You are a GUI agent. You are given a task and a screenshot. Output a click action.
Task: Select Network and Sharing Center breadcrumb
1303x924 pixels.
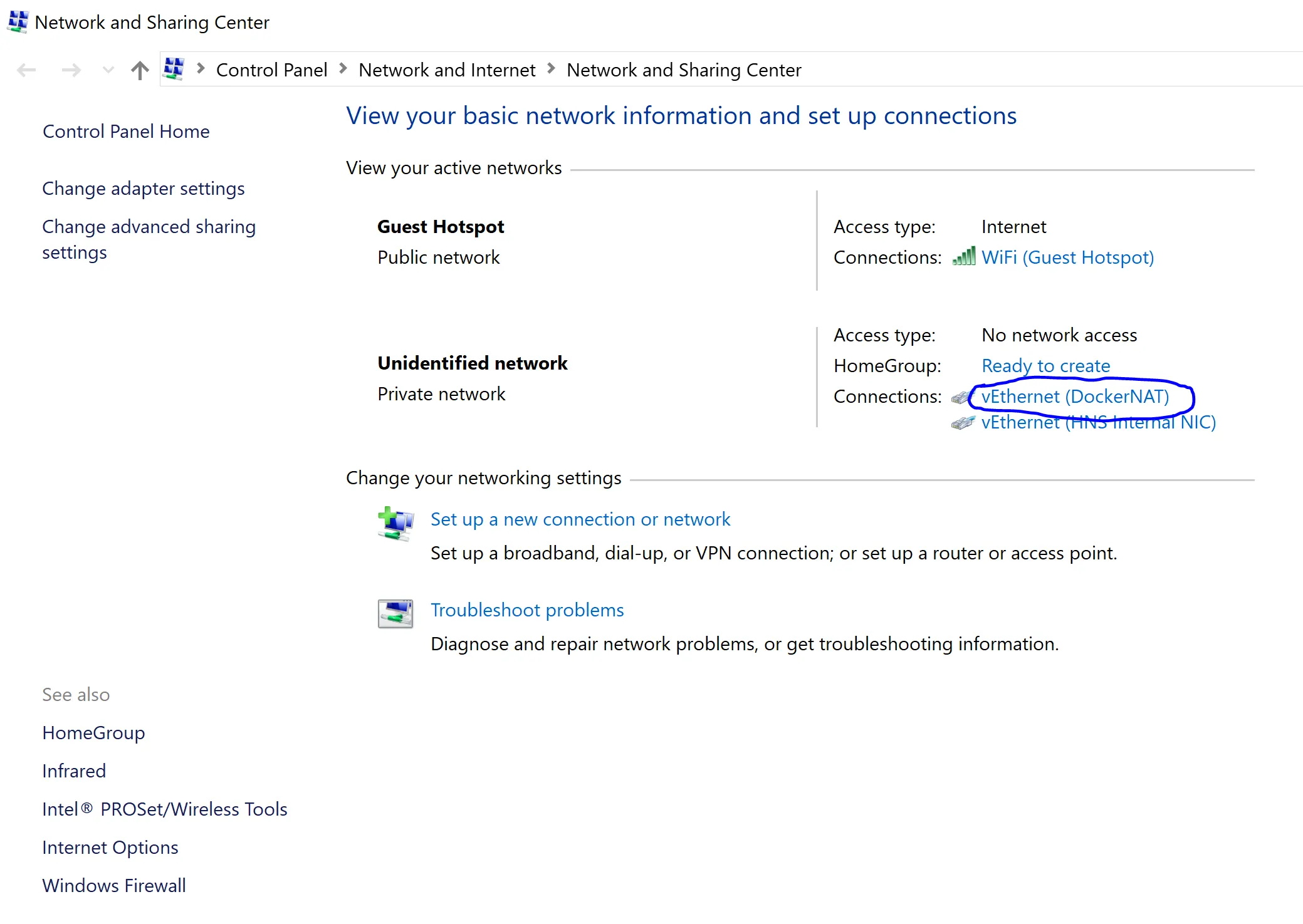coord(684,70)
